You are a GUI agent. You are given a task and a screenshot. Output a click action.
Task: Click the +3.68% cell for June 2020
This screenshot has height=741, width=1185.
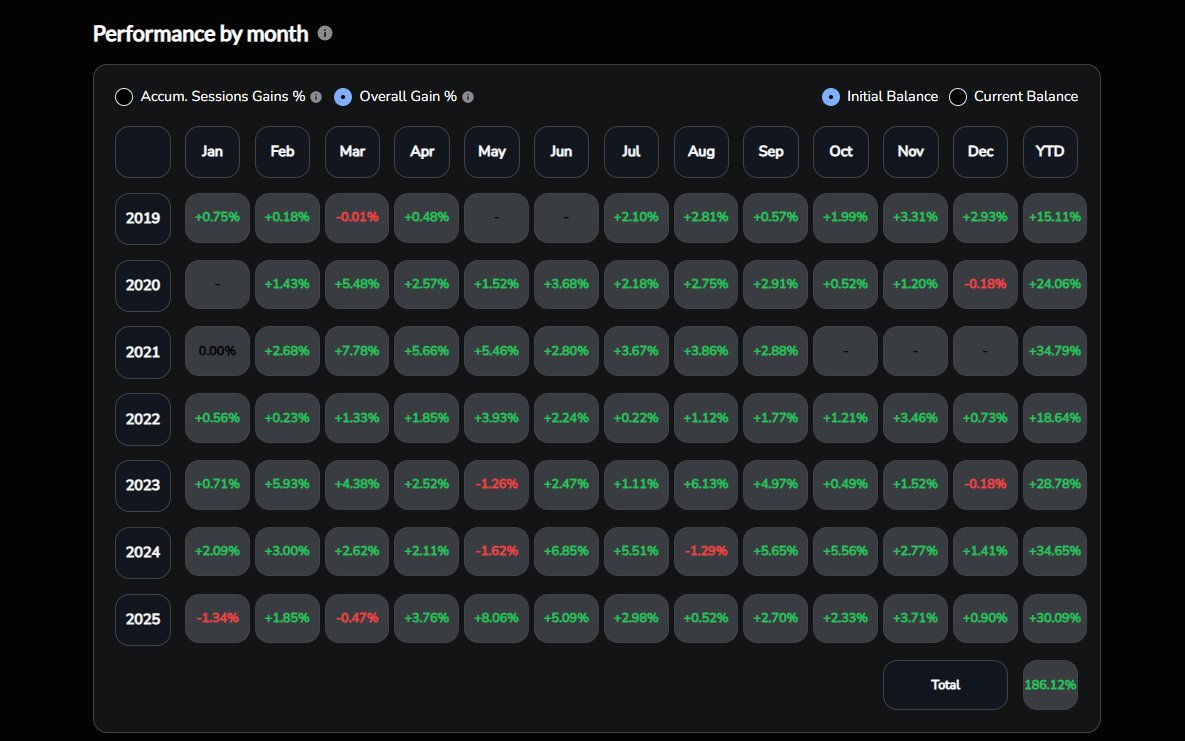[566, 284]
